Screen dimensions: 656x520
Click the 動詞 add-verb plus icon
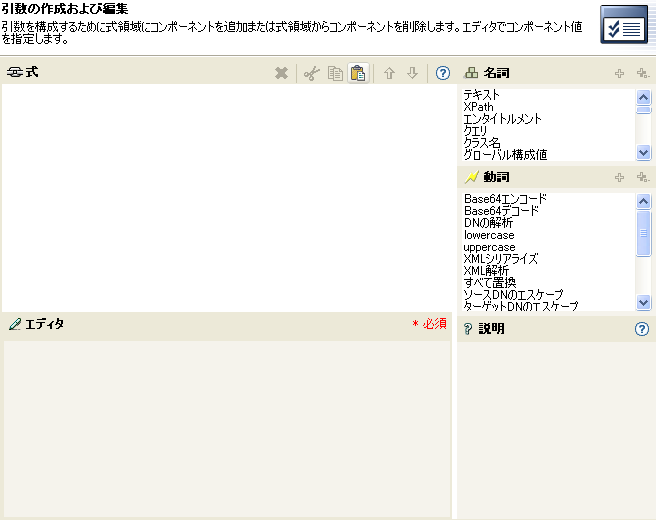pyautogui.click(x=620, y=177)
